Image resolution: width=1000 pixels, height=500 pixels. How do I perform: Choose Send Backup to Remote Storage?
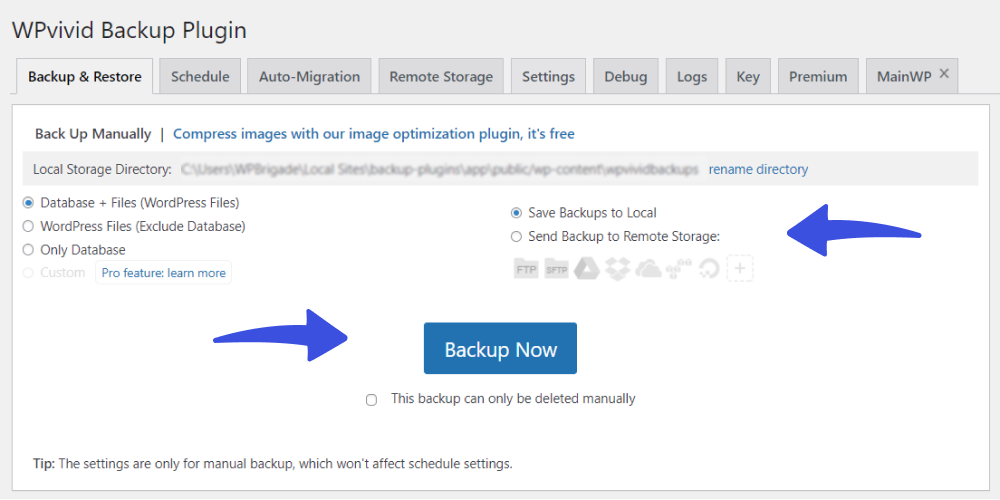[x=516, y=237]
